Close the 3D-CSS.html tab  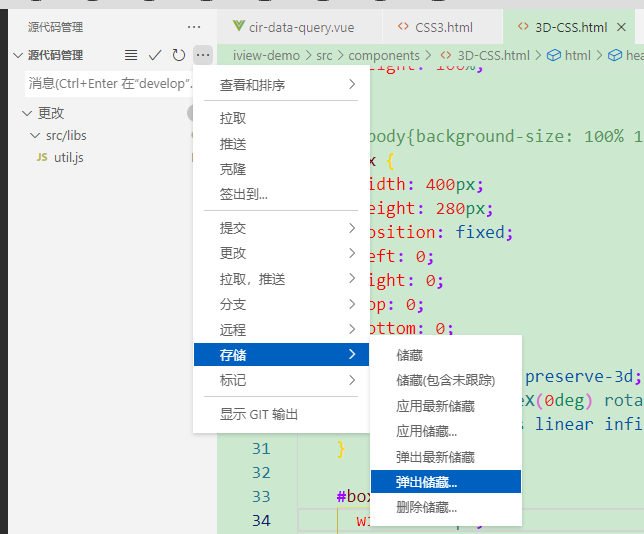[621, 28]
